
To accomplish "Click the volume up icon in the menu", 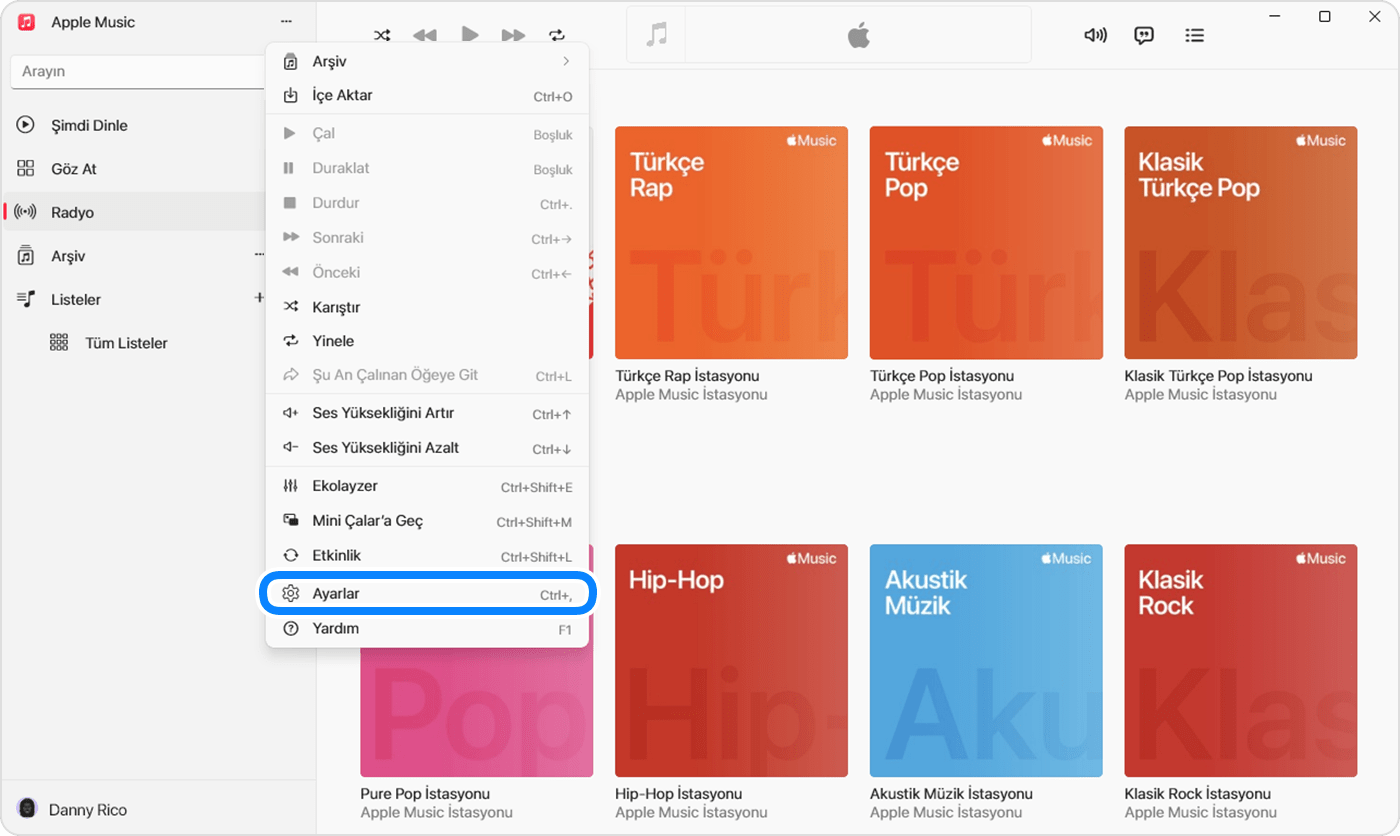I will click(x=291, y=414).
